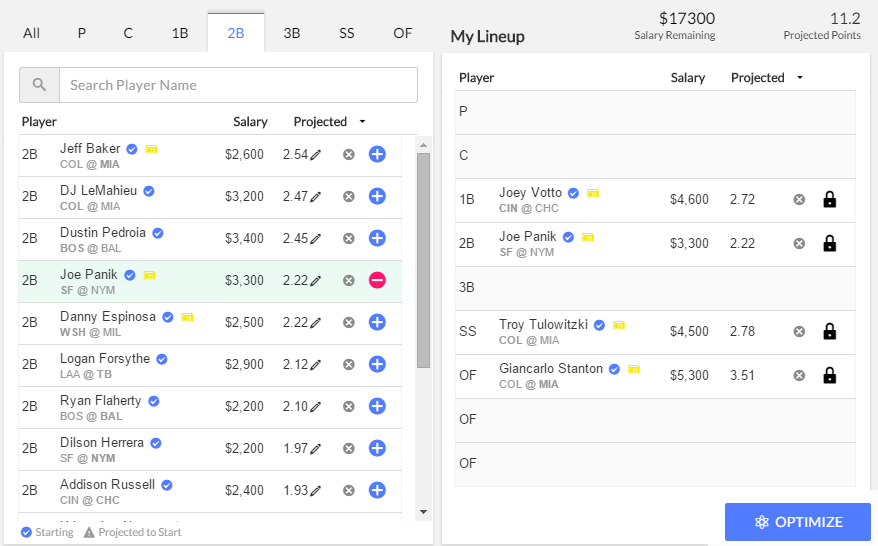Add DJ LeMahieu with plus icon
This screenshot has width=878, height=546.
(377, 196)
